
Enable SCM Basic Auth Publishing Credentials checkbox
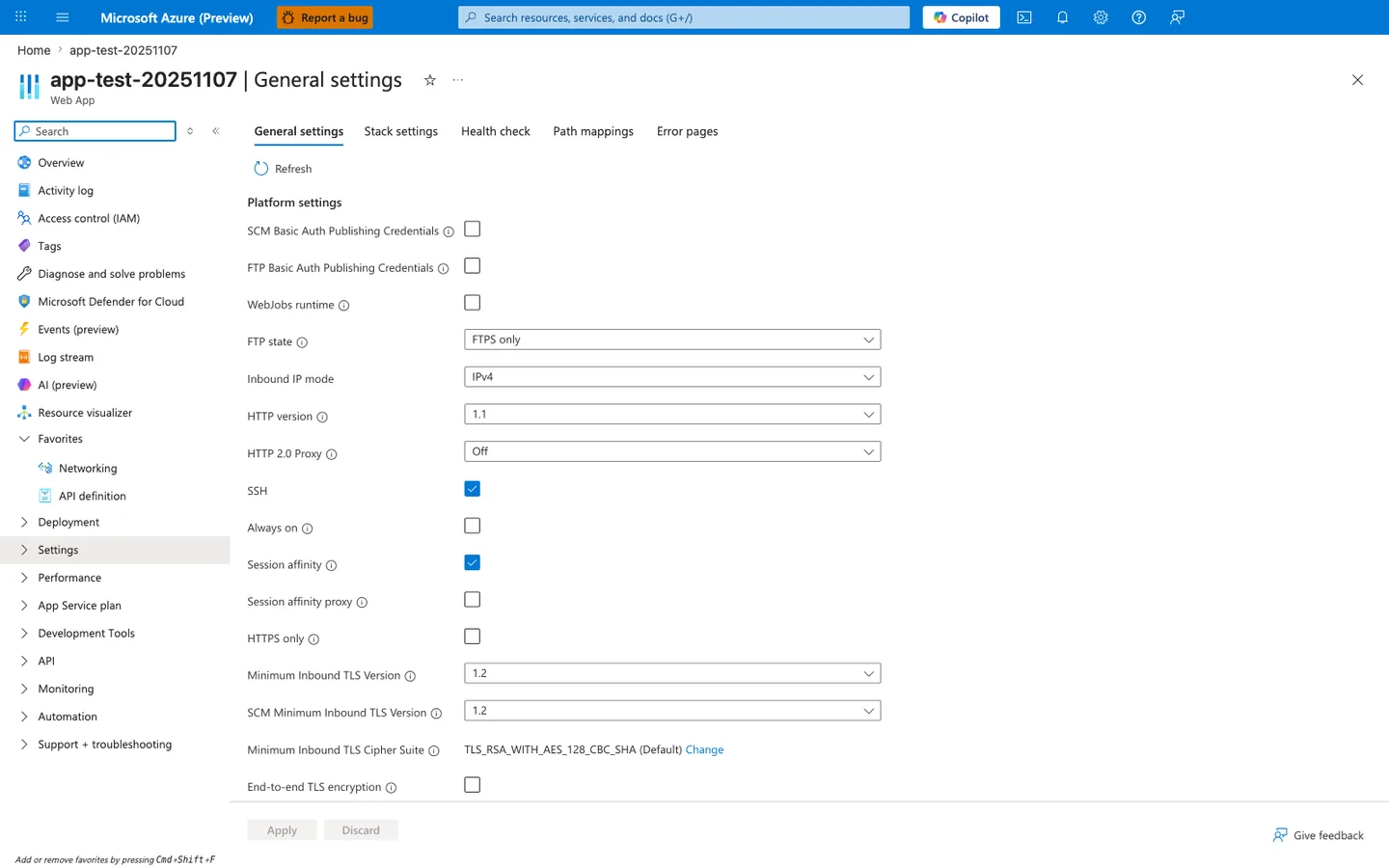(473, 230)
